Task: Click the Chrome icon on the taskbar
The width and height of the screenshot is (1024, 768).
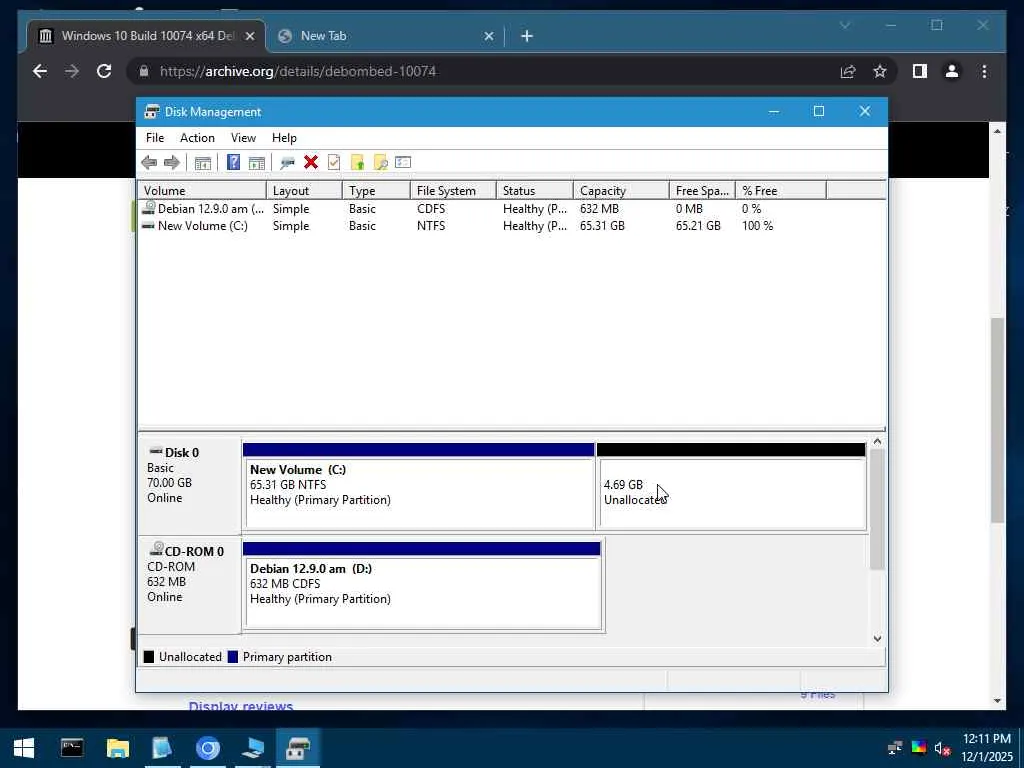Action: coord(208,748)
